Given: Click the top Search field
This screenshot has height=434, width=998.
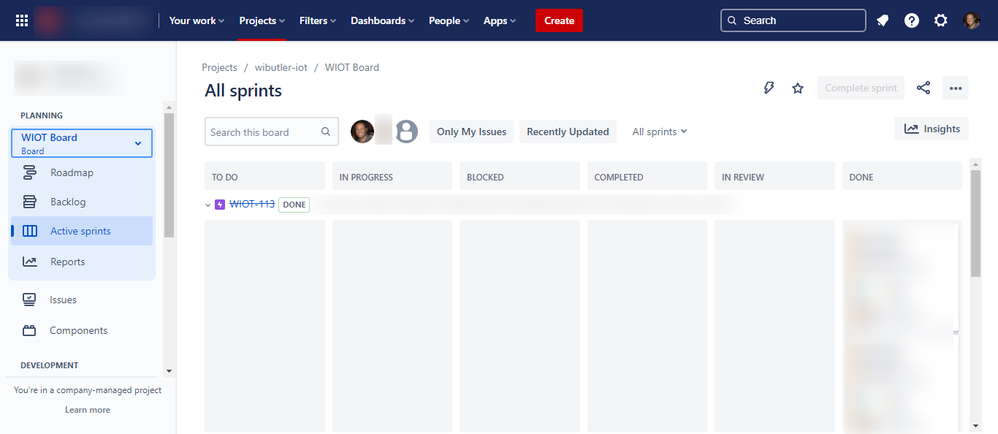Looking at the screenshot, I should 793,20.
